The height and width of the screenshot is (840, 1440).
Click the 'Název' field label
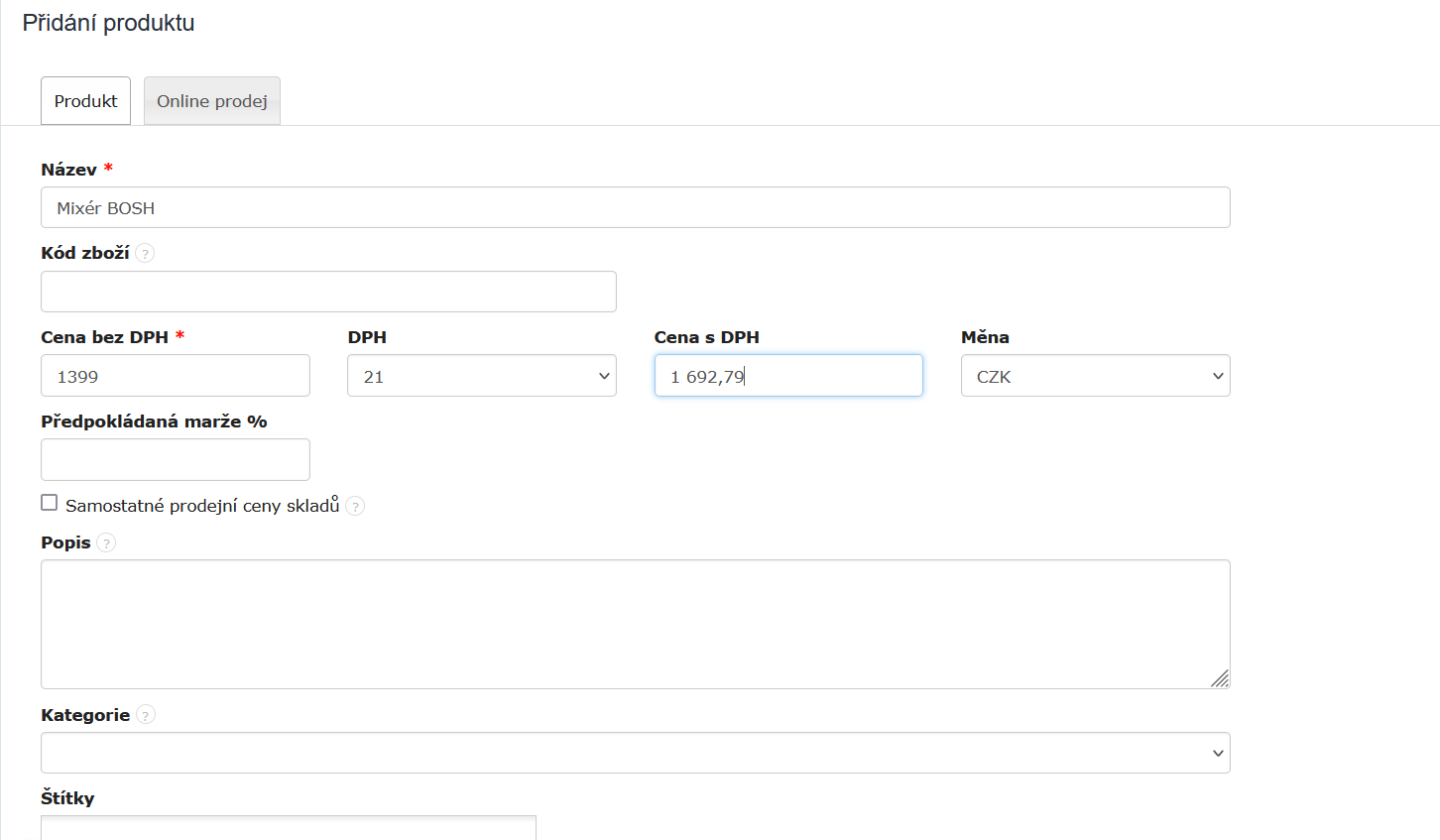[x=68, y=170]
